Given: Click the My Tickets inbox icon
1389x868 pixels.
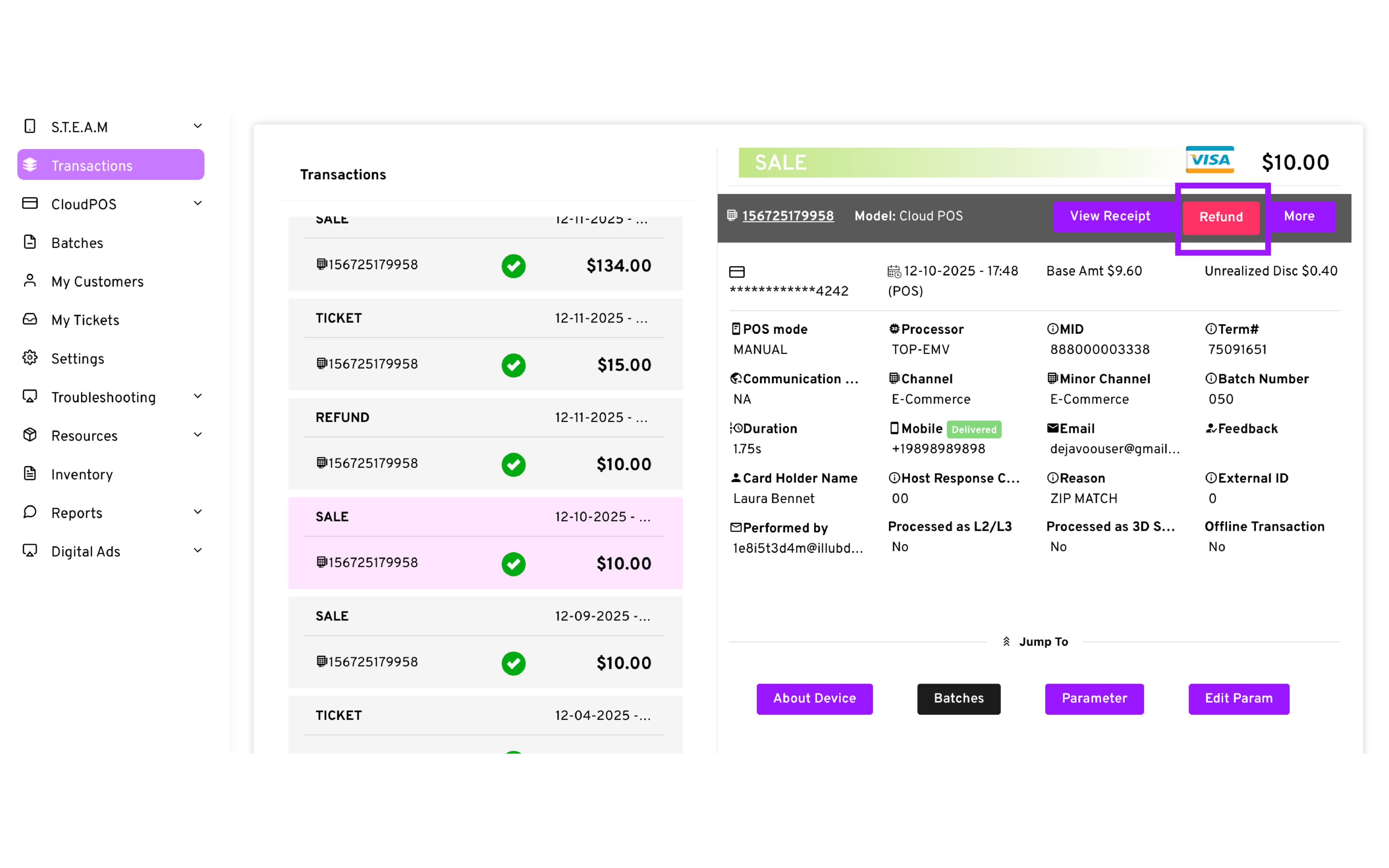Looking at the screenshot, I should 30,319.
